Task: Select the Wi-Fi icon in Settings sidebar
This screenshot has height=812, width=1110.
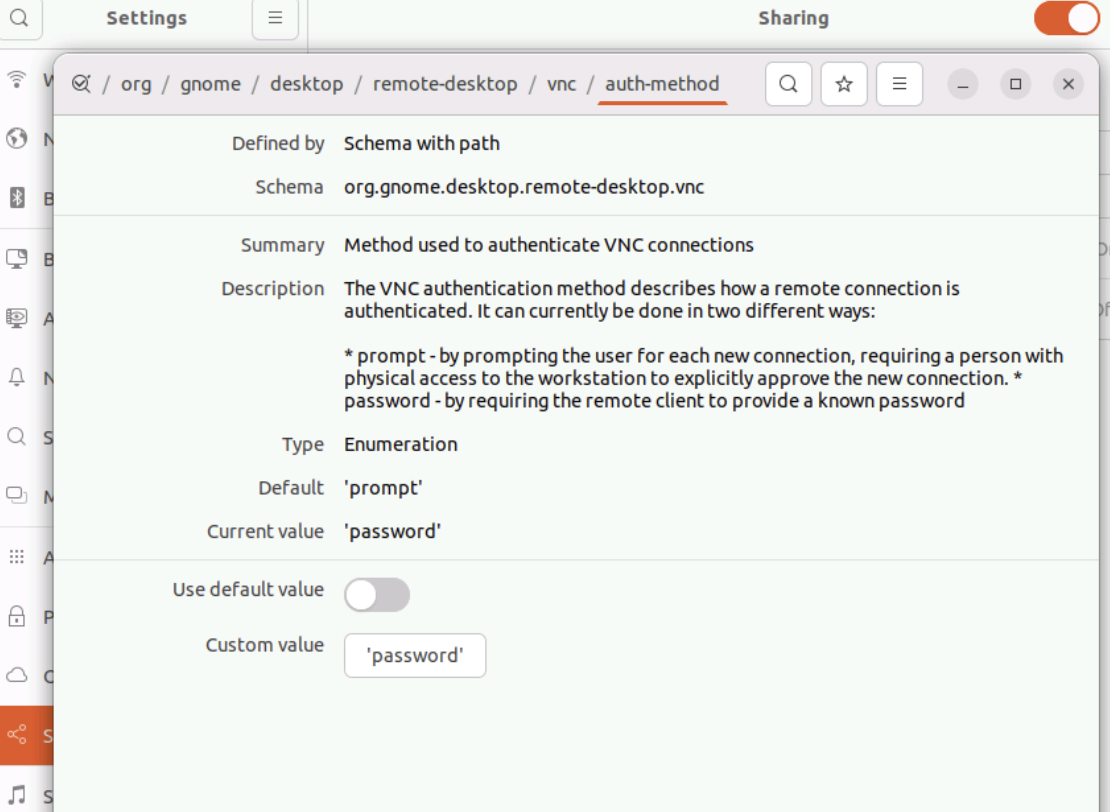Action: coord(17,80)
